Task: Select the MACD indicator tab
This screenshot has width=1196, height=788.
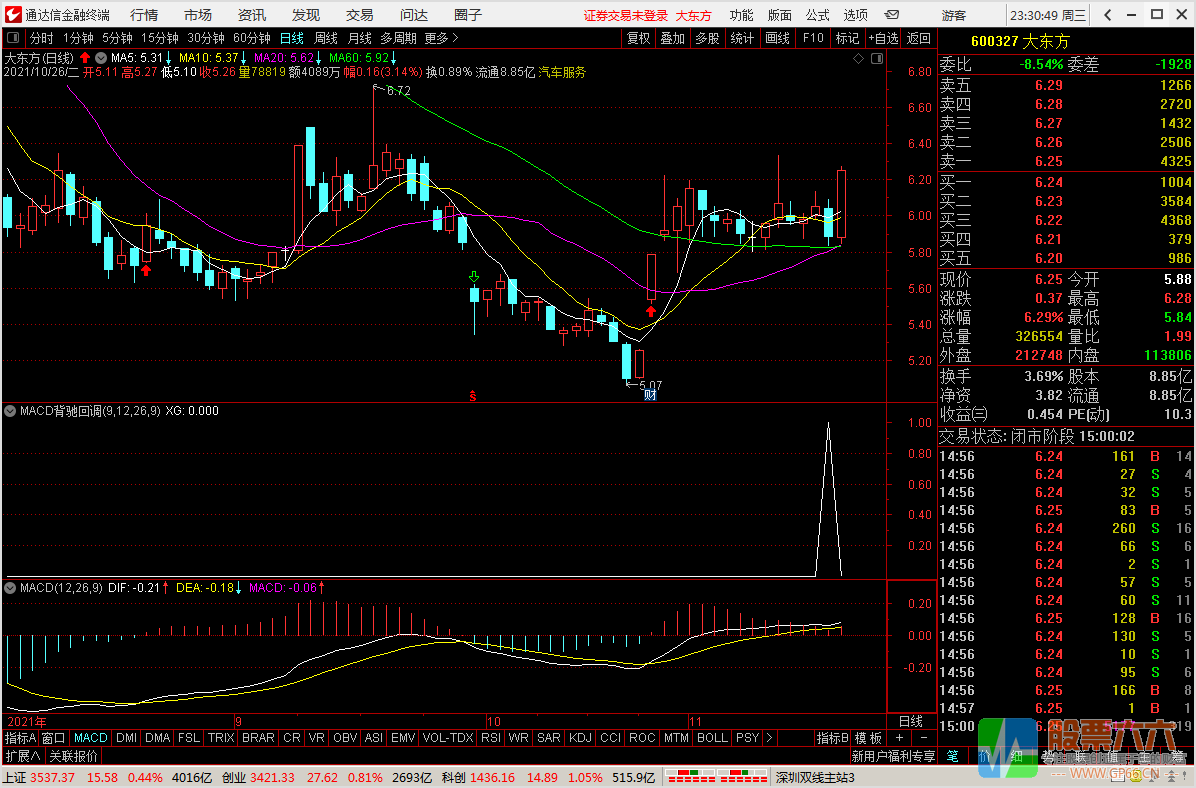Action: click(x=91, y=738)
